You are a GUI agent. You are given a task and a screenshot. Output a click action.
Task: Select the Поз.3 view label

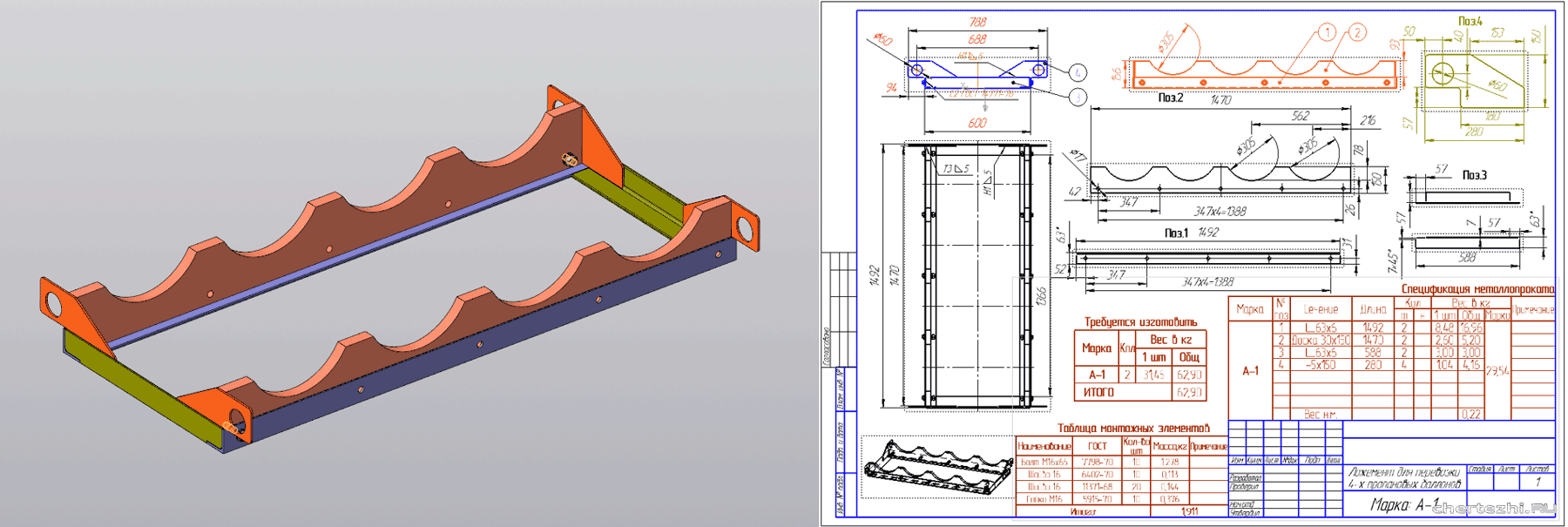[1474, 175]
